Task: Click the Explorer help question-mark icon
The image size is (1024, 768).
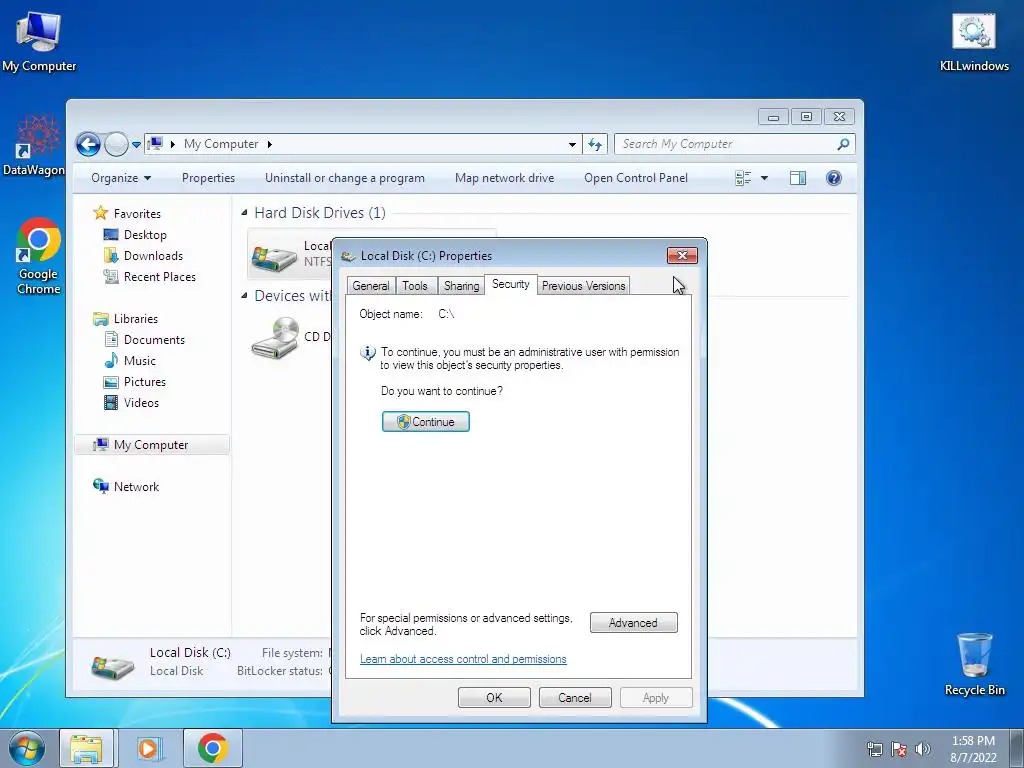Action: pos(833,178)
